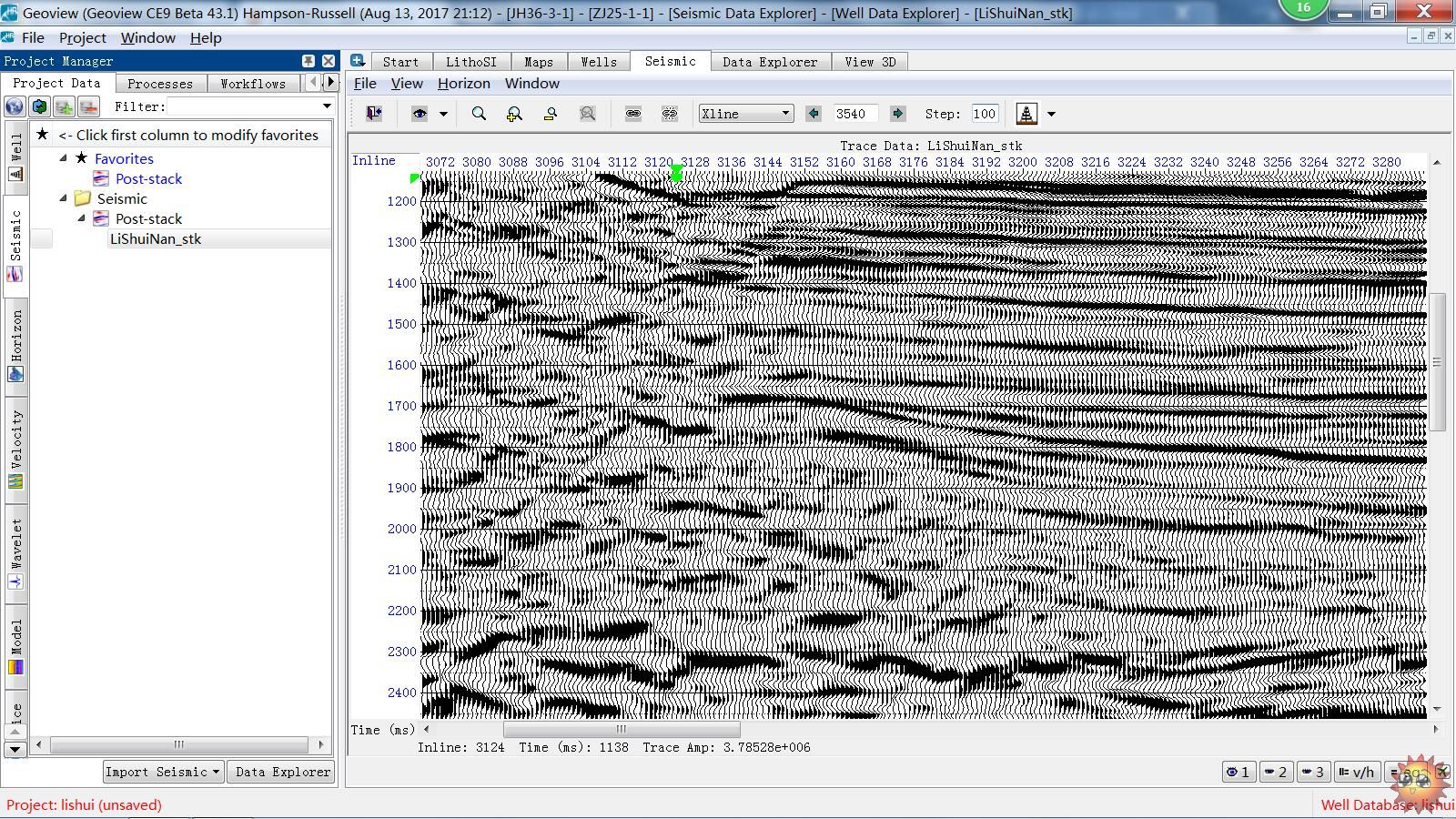This screenshot has height=819, width=1456.
Task: Click the add database green plus icon
Action: [64, 106]
